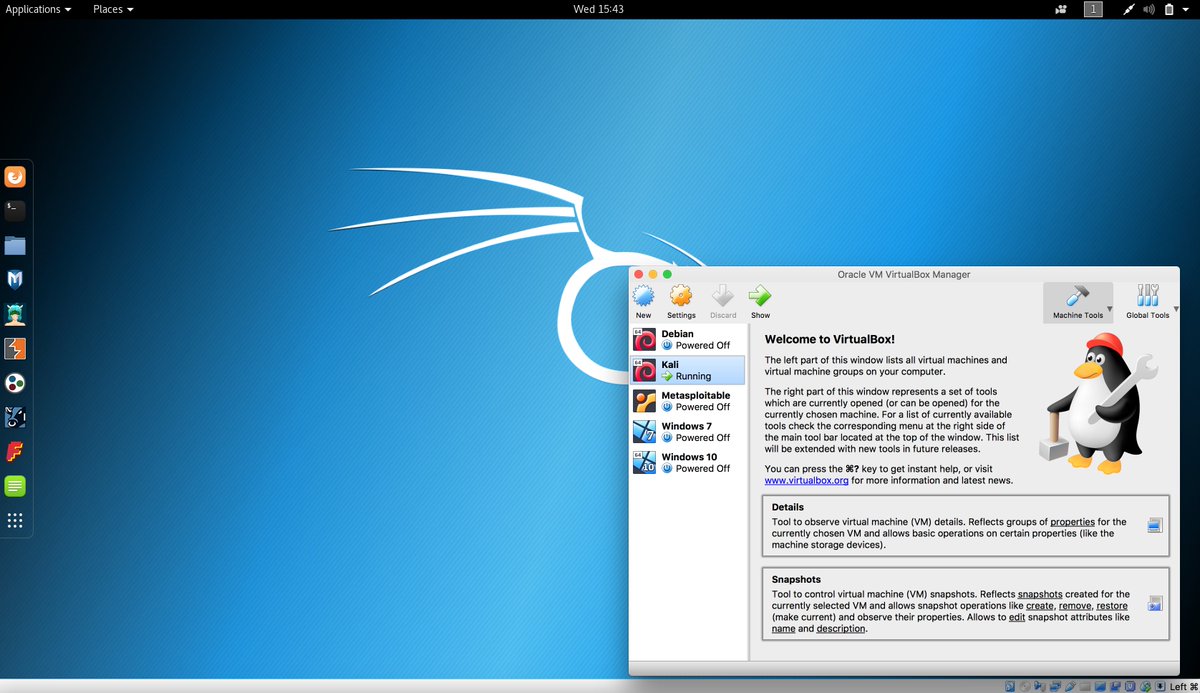
Task: Click the edit link in Snapshots section
Action: pyautogui.click(x=1017, y=617)
